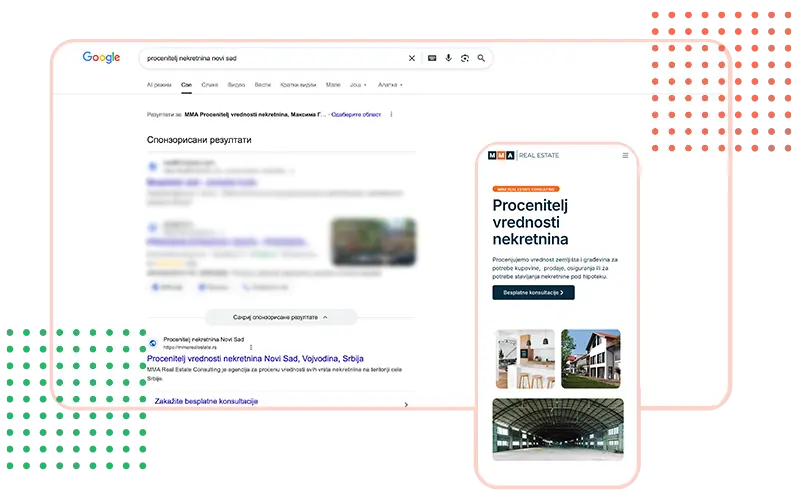This screenshot has height=500, width=800.
Task: Click the magnifying glass search icon
Action: [481, 58]
